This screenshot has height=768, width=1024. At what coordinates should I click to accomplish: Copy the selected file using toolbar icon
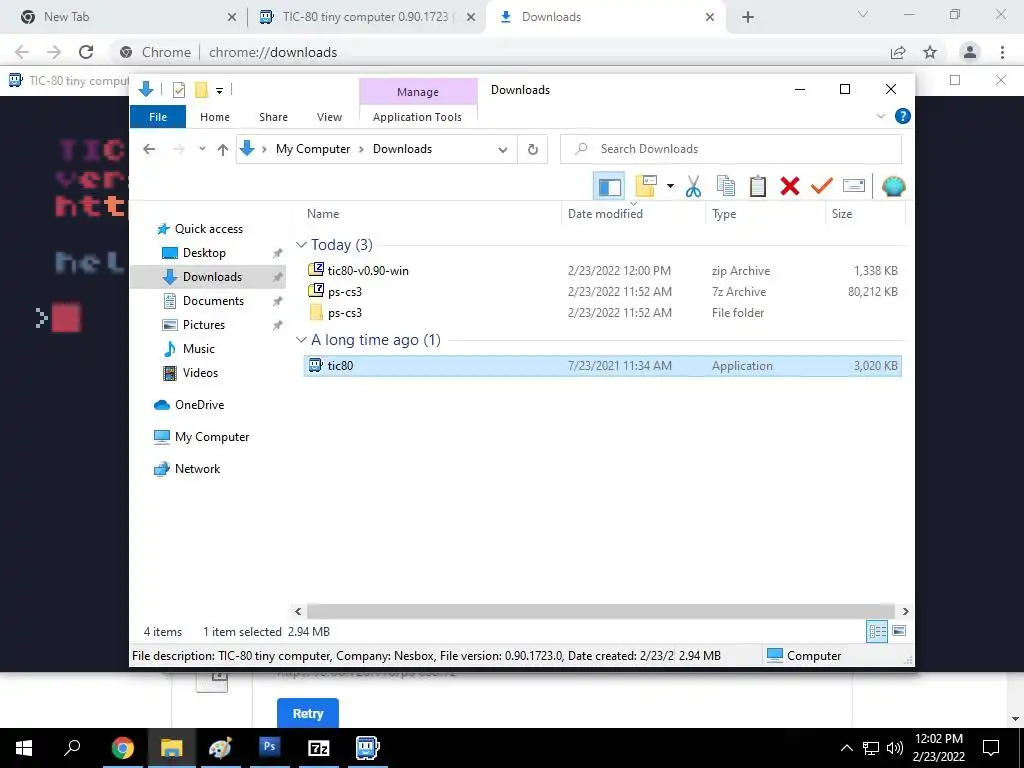[x=726, y=187]
